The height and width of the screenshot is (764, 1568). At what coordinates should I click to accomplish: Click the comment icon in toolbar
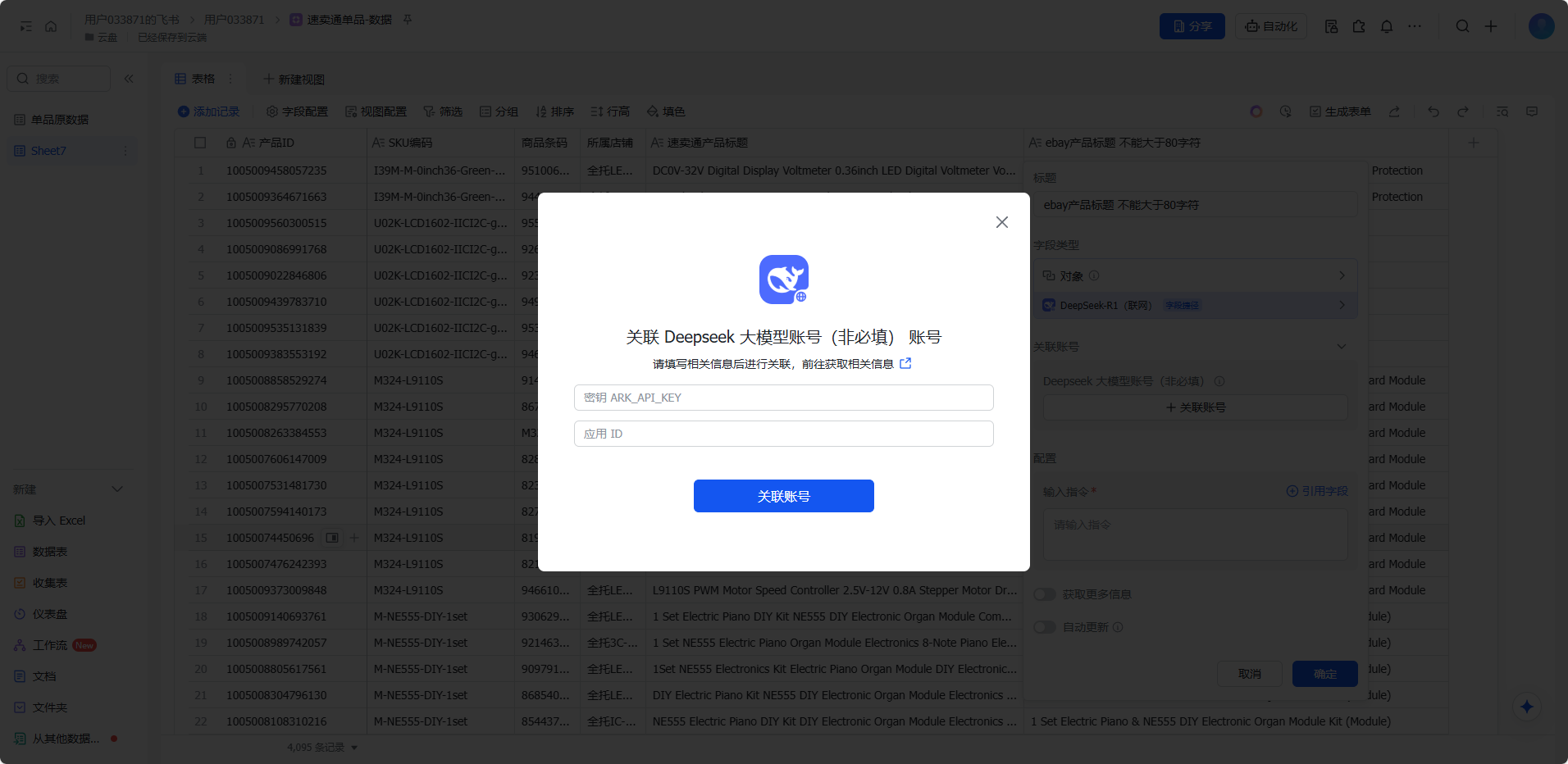1531,111
